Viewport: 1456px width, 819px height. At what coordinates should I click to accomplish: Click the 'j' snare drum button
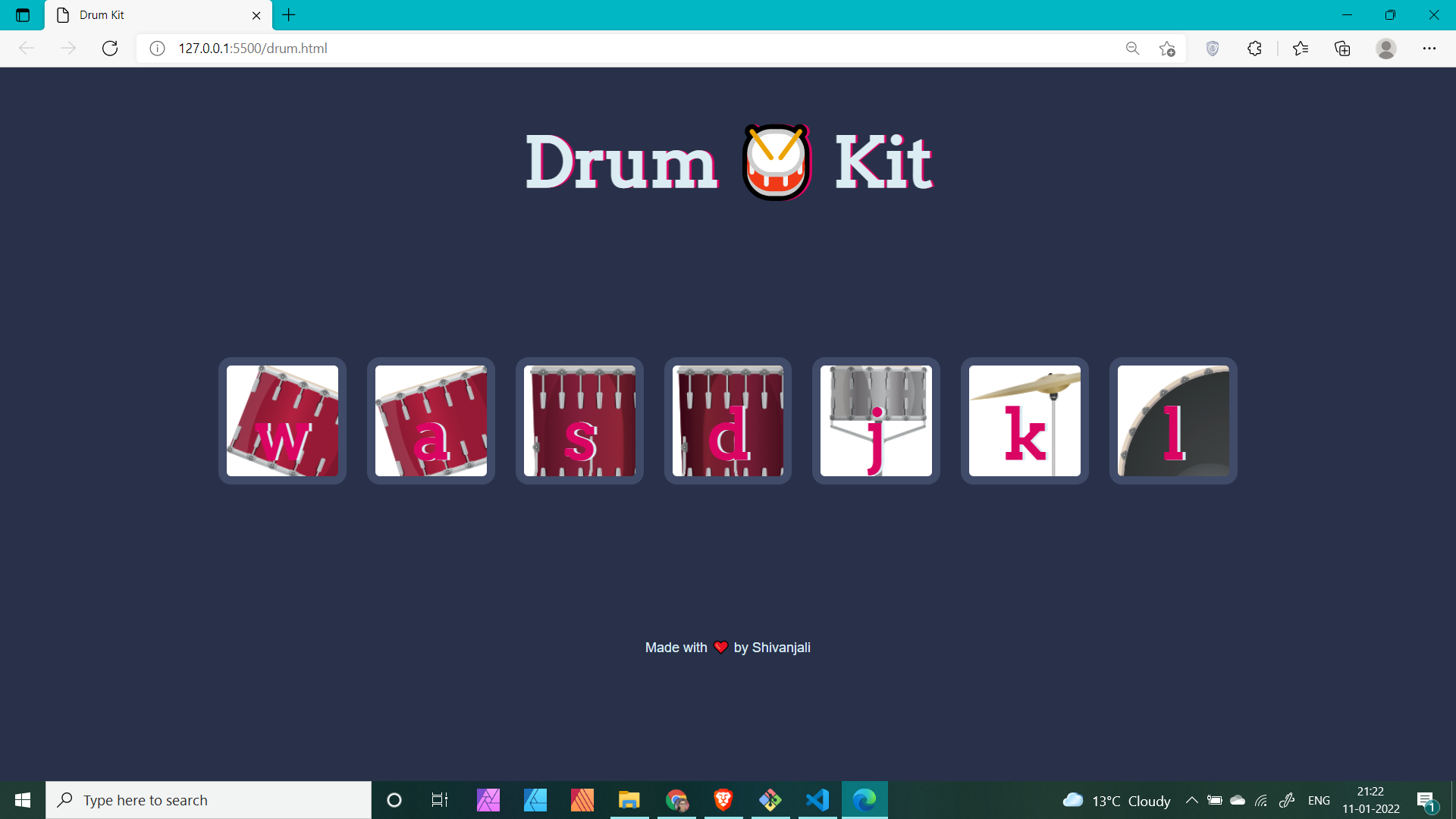tap(876, 421)
